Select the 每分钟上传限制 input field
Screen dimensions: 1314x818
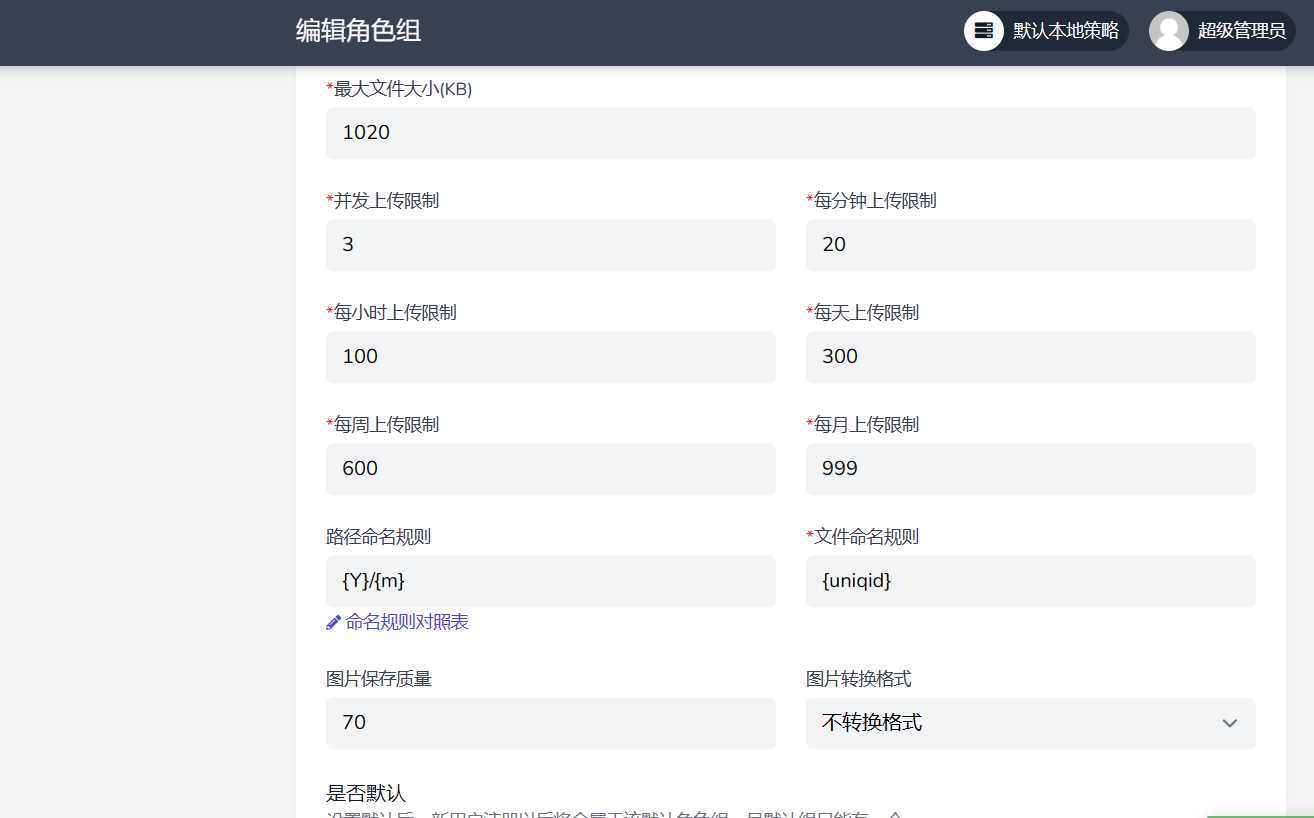(x=1030, y=245)
